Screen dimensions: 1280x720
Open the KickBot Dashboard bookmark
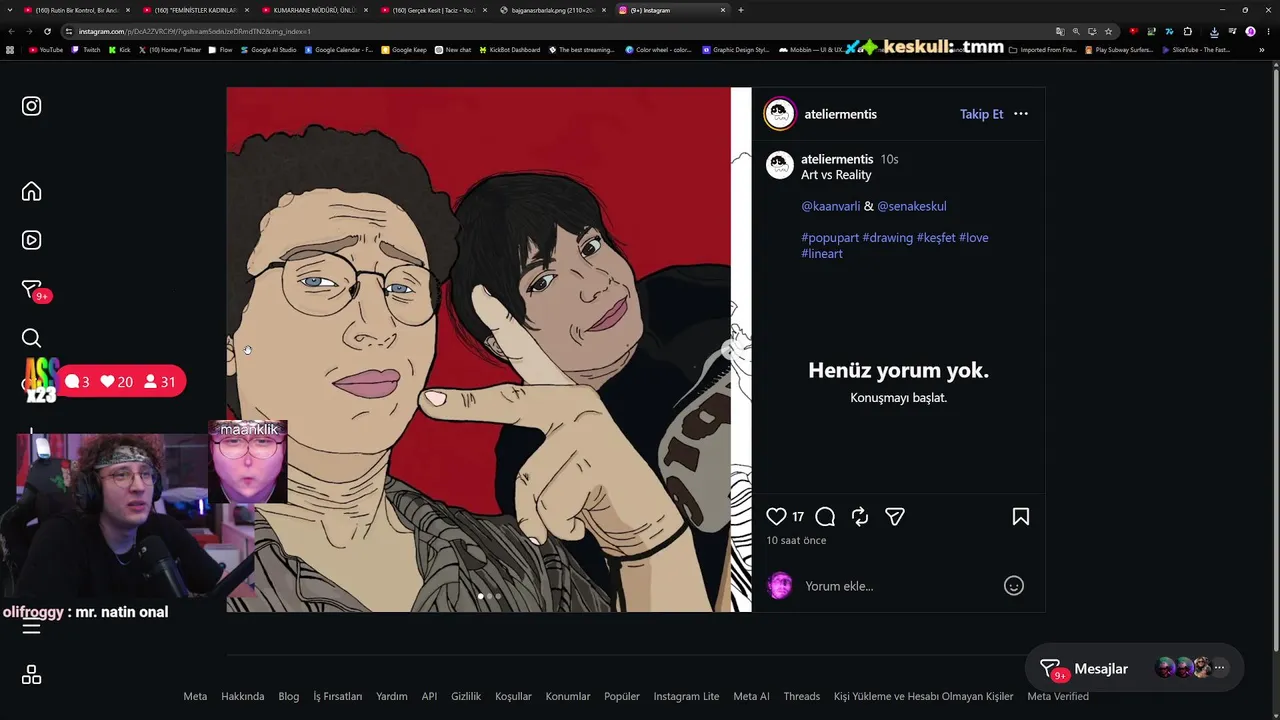click(510, 49)
